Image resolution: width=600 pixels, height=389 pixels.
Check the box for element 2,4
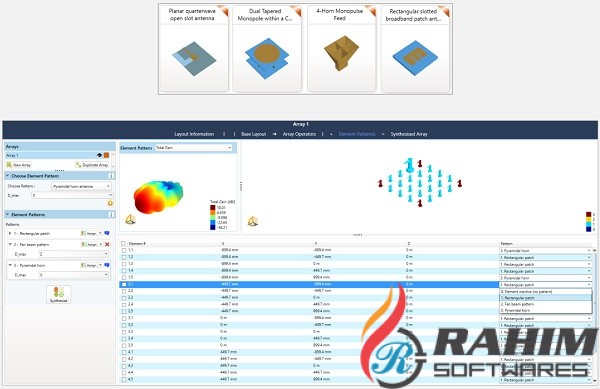coord(124,304)
